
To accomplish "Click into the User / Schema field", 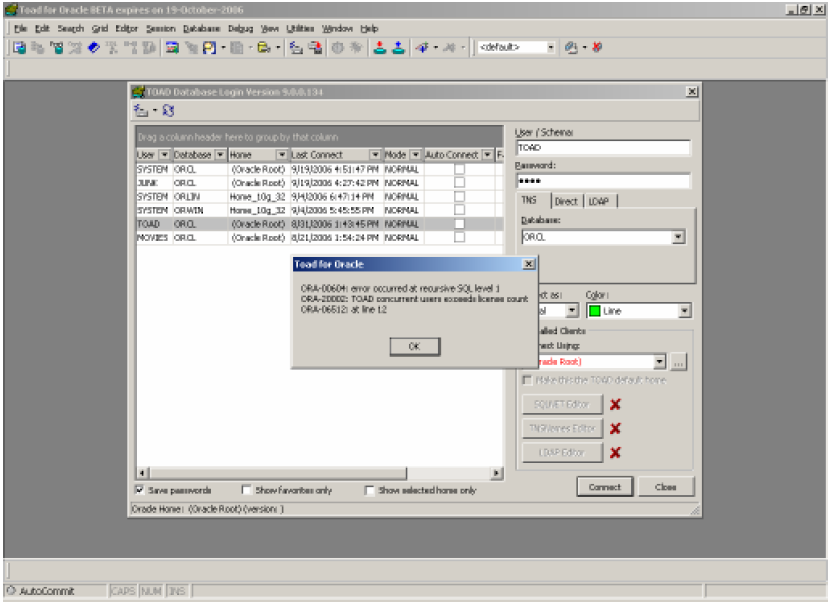I will 603,148.
